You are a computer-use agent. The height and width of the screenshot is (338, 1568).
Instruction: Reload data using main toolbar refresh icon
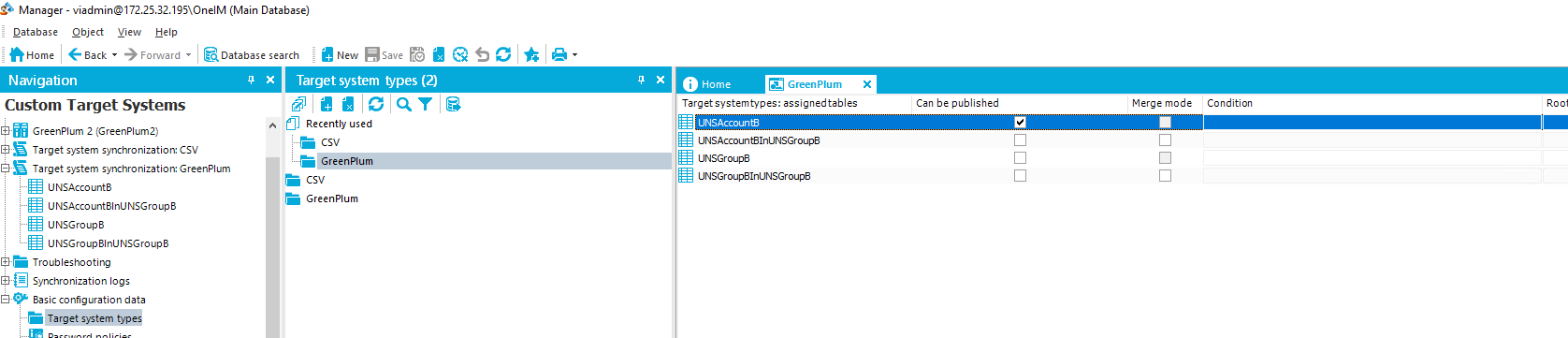(503, 54)
